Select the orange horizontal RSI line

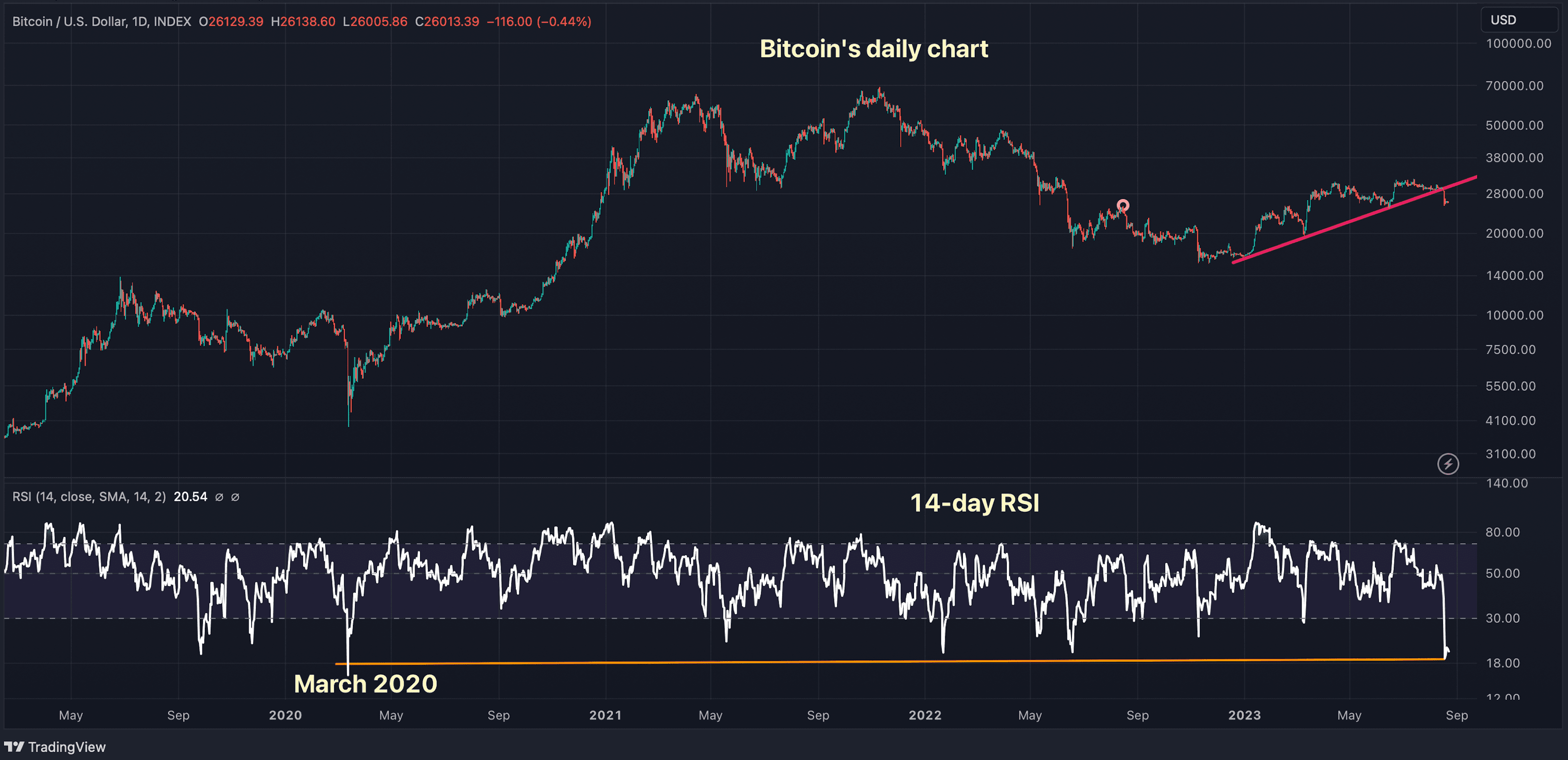pyautogui.click(x=890, y=661)
